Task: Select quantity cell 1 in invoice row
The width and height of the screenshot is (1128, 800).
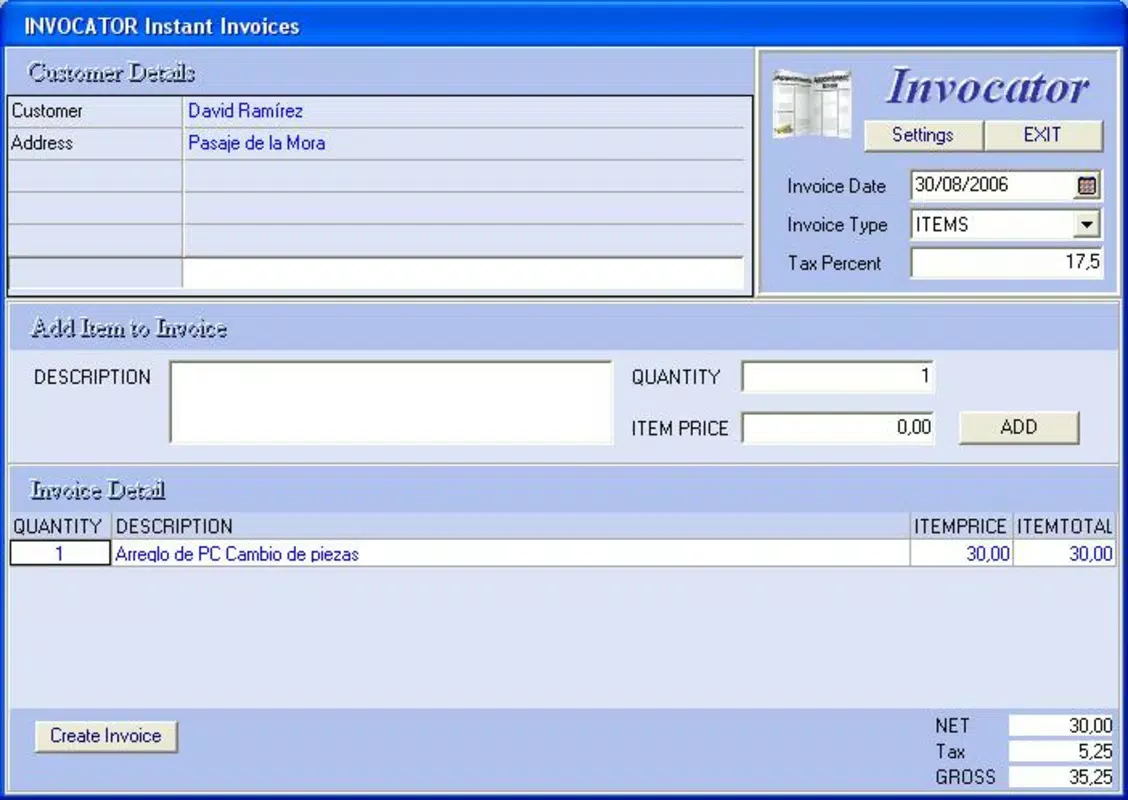Action: 60,553
